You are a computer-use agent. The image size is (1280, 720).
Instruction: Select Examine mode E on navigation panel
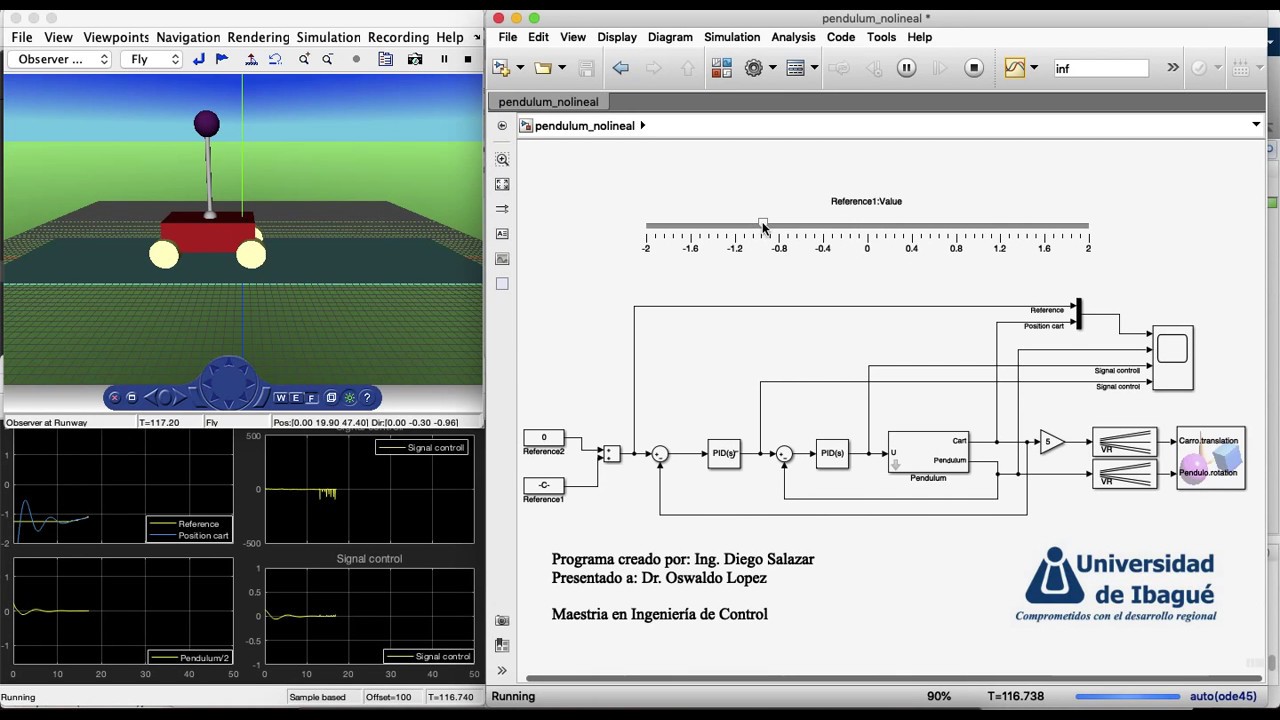point(297,398)
